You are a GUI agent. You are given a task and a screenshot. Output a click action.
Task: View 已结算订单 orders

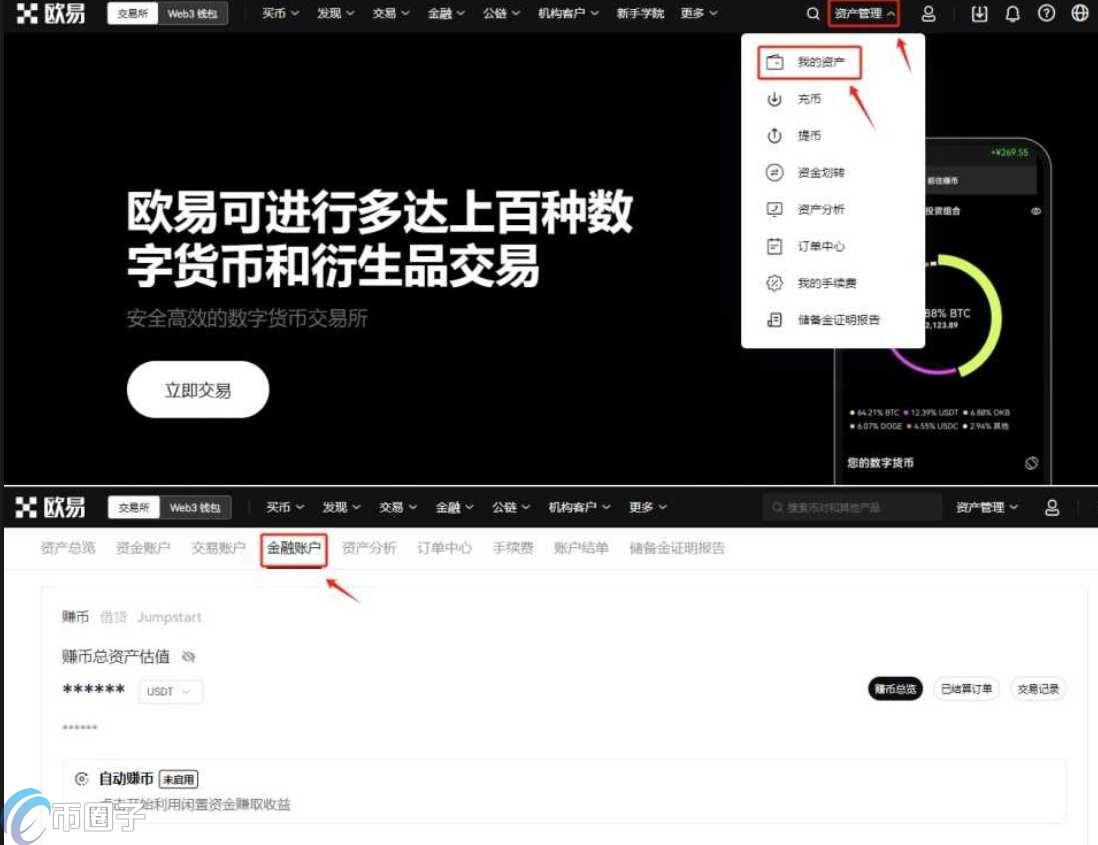coord(966,689)
